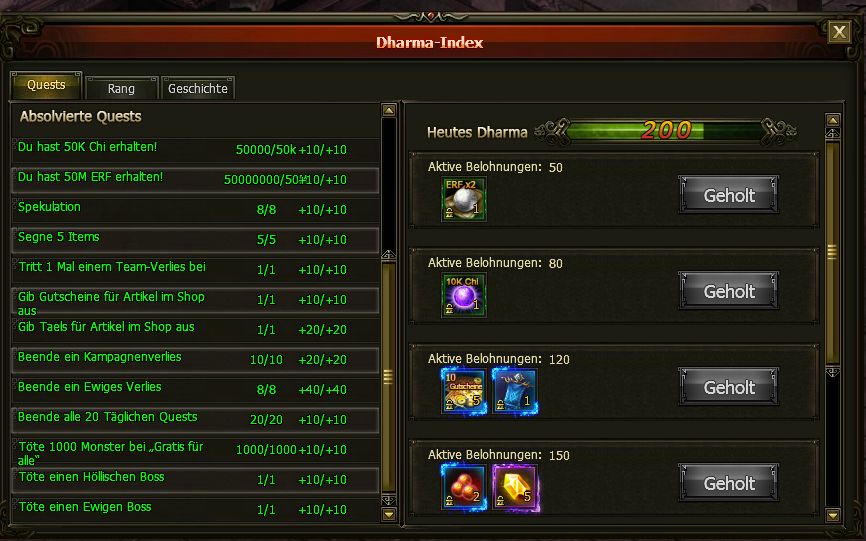Click Geholt button for 150 reward
Image resolution: width=866 pixels, height=541 pixels.
coord(728,483)
